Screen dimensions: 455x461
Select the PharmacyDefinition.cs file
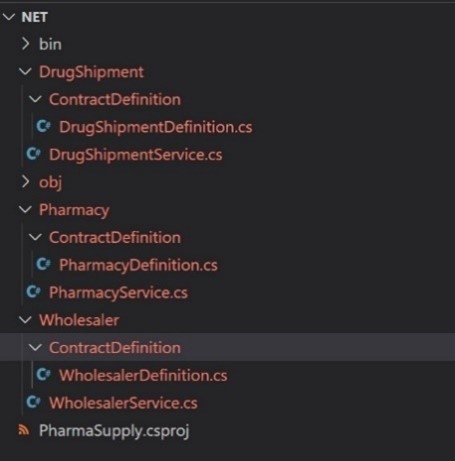click(138, 265)
